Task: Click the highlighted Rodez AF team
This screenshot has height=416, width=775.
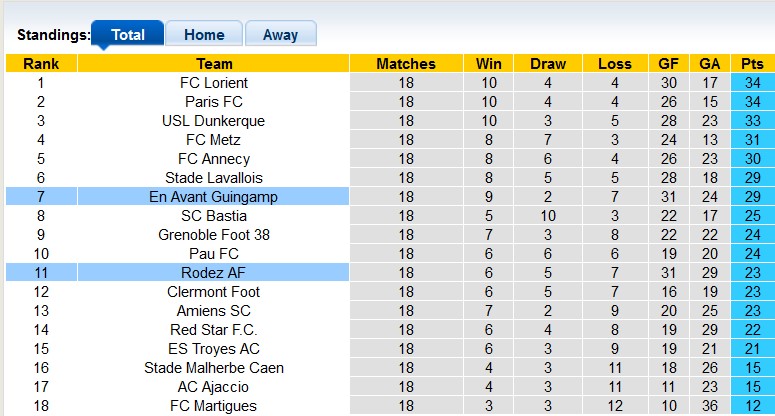Action: coord(214,273)
